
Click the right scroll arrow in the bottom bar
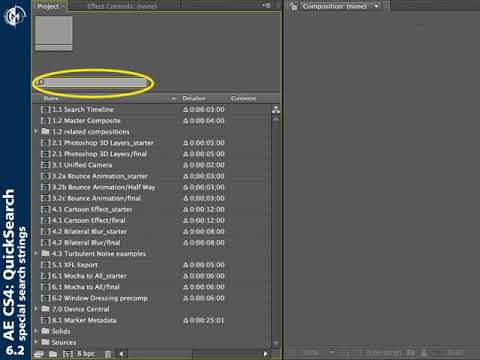266,354
